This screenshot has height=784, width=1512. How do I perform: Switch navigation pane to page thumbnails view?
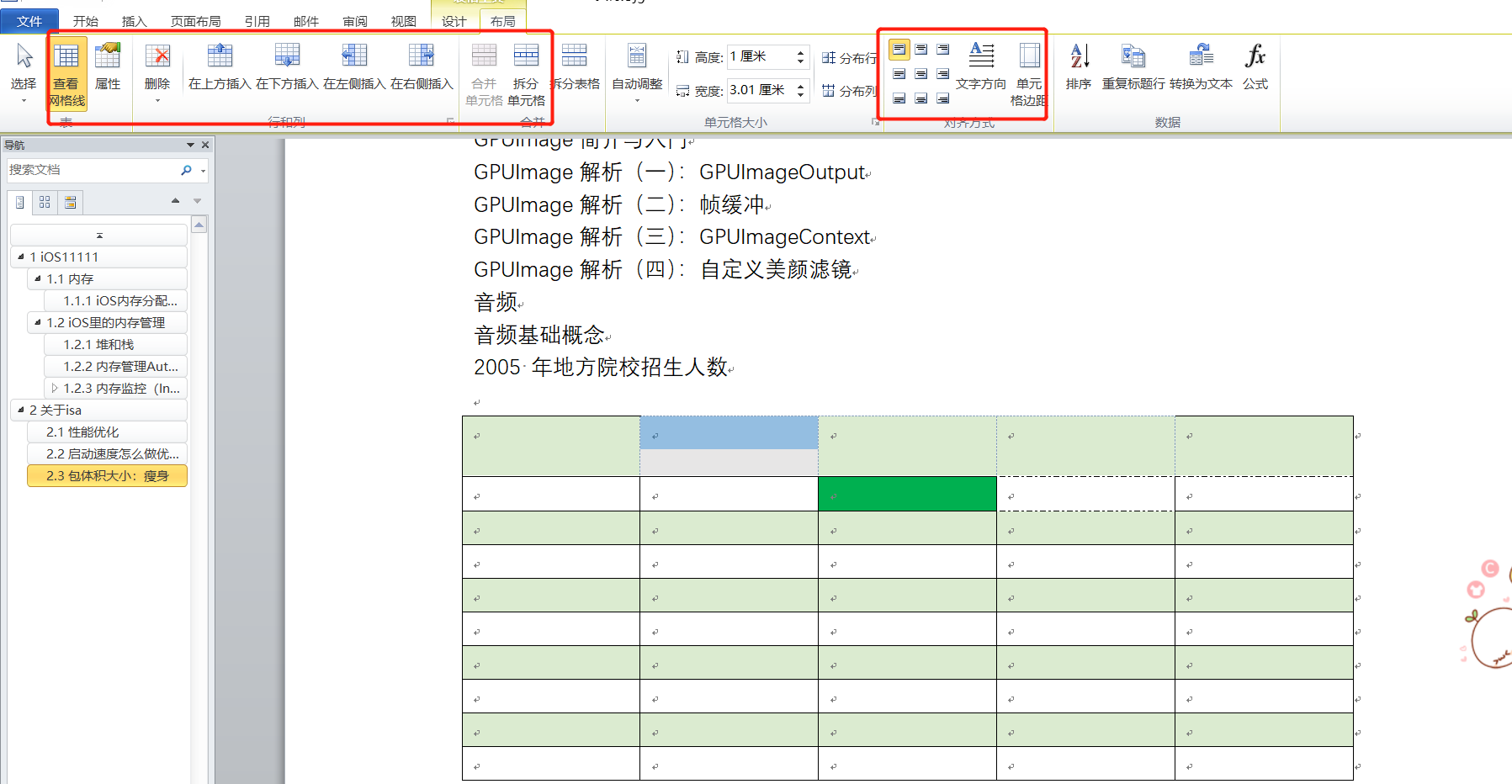coord(45,202)
